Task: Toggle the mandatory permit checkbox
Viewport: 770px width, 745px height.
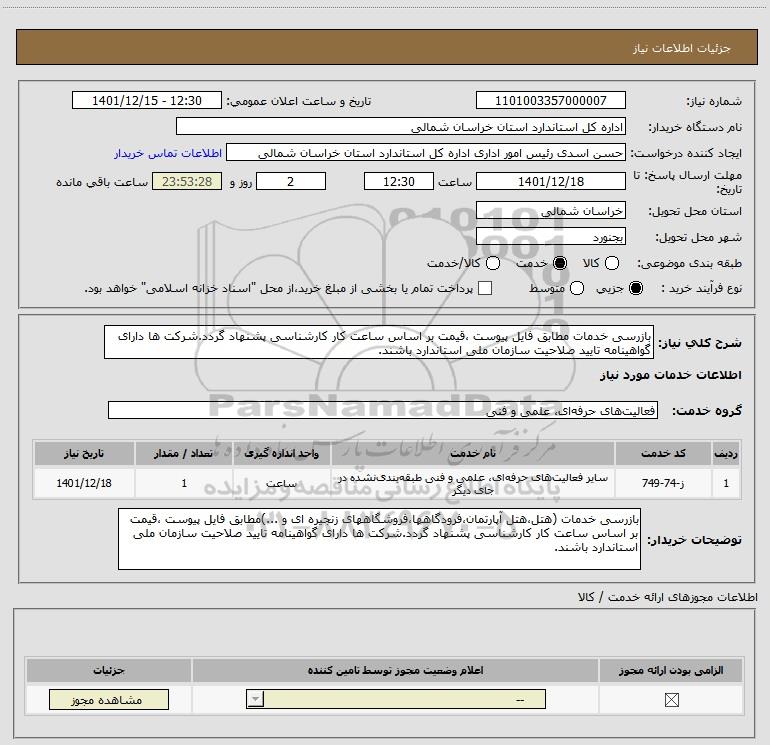Action: [671, 700]
